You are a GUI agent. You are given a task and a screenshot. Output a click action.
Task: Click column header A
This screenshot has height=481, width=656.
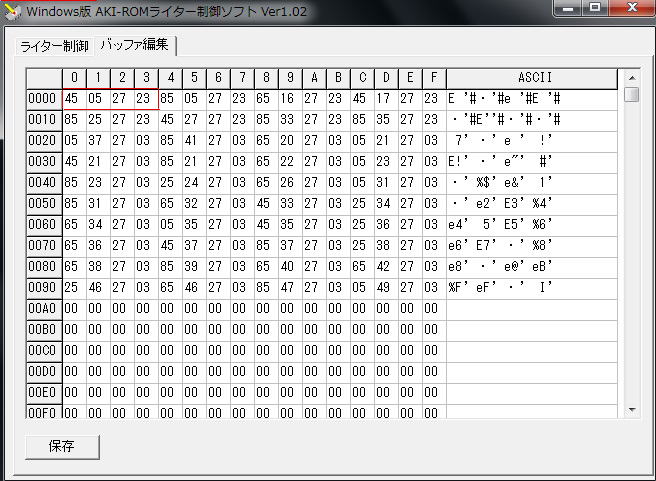coord(314,78)
